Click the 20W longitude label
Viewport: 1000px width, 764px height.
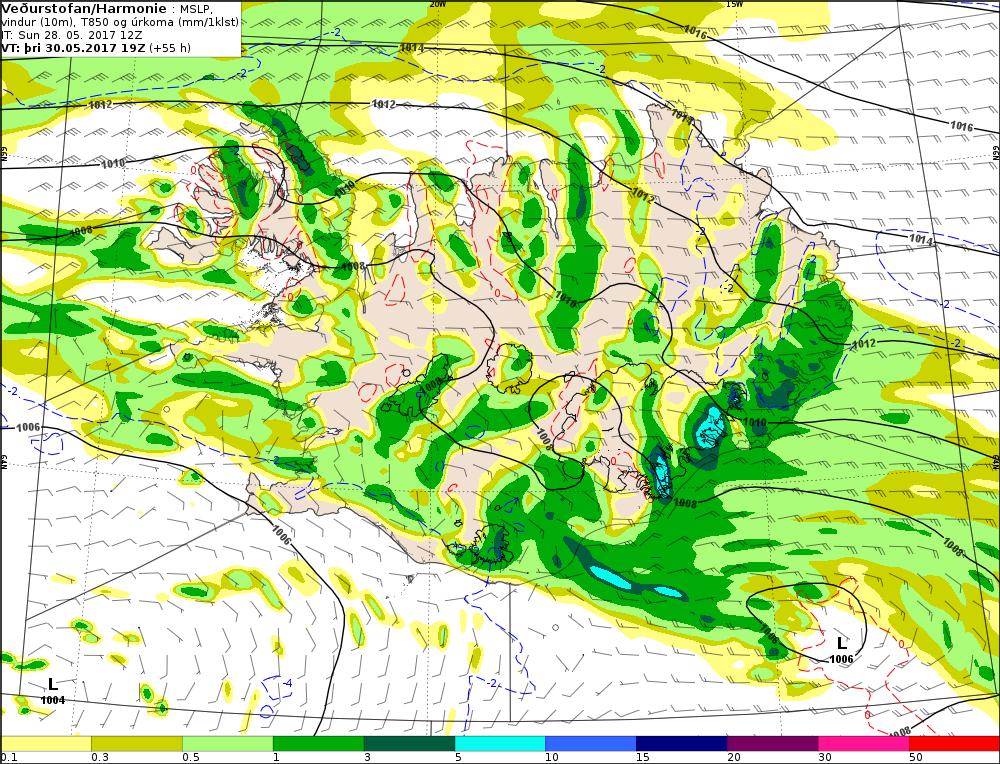tap(437, 4)
